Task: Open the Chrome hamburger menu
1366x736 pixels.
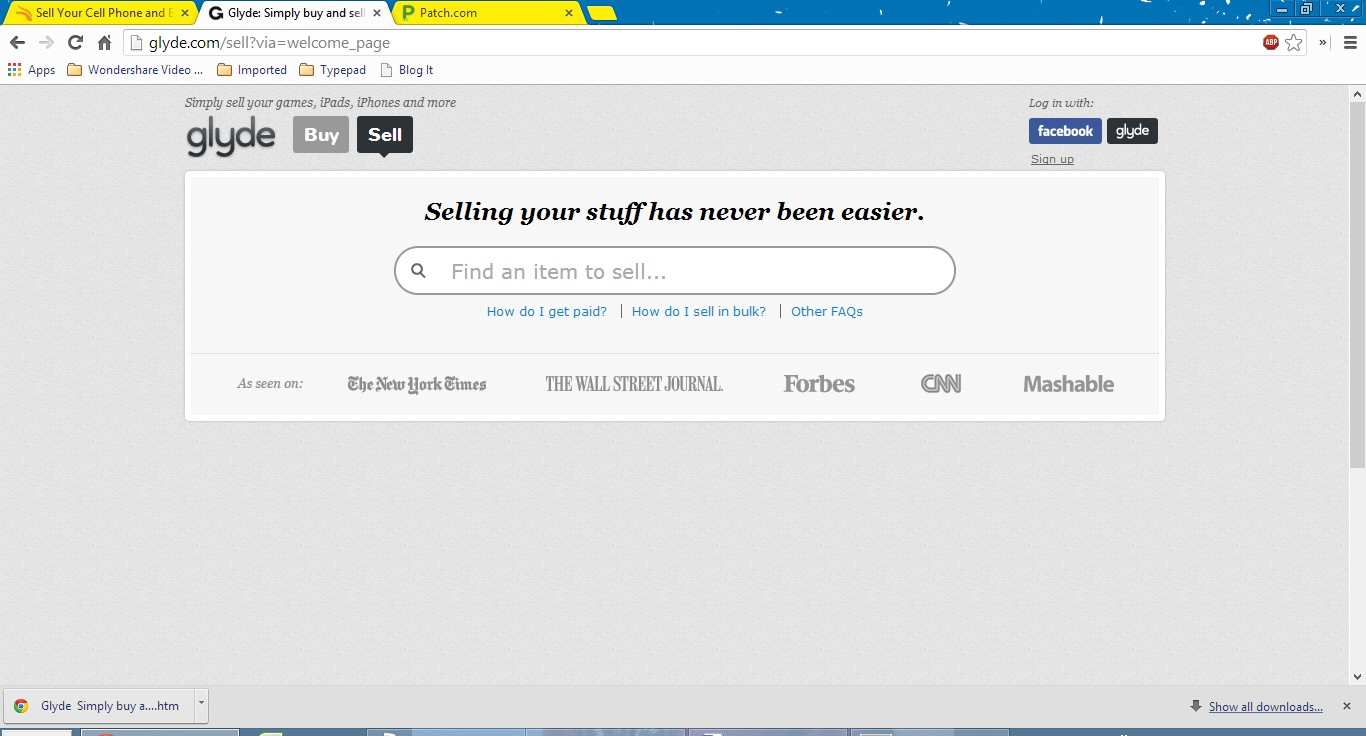Action: coord(1350,42)
